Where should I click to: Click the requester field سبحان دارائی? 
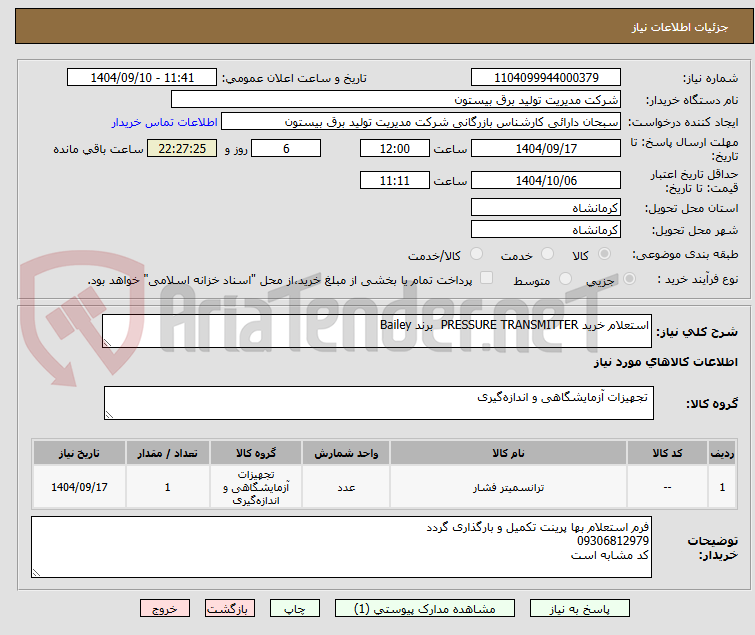click(x=421, y=122)
